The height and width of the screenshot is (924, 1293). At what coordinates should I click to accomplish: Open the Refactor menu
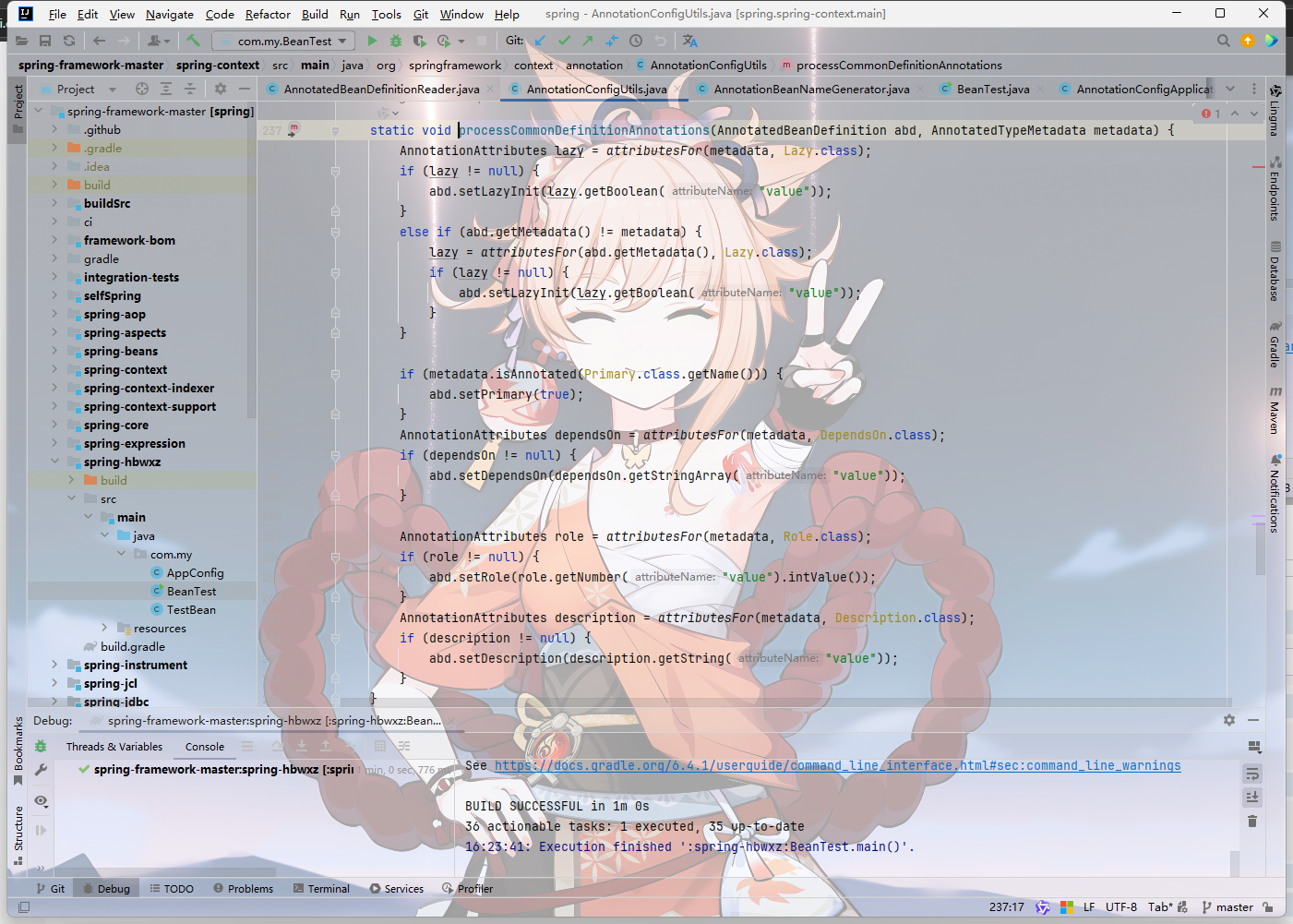pyautogui.click(x=268, y=14)
